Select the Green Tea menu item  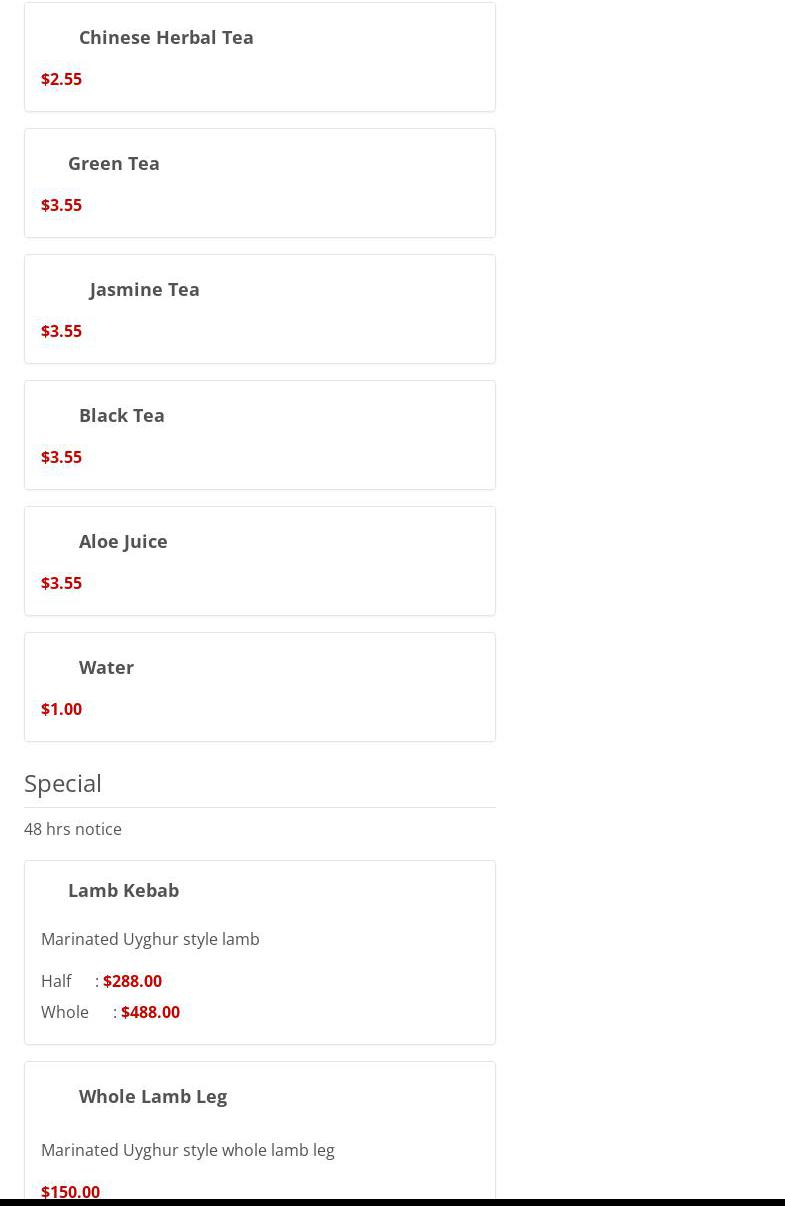point(113,163)
